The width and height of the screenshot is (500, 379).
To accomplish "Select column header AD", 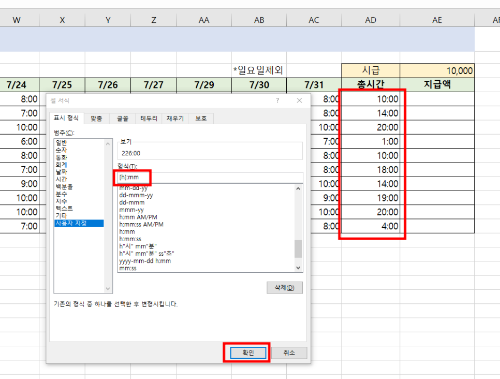I will coord(371,20).
